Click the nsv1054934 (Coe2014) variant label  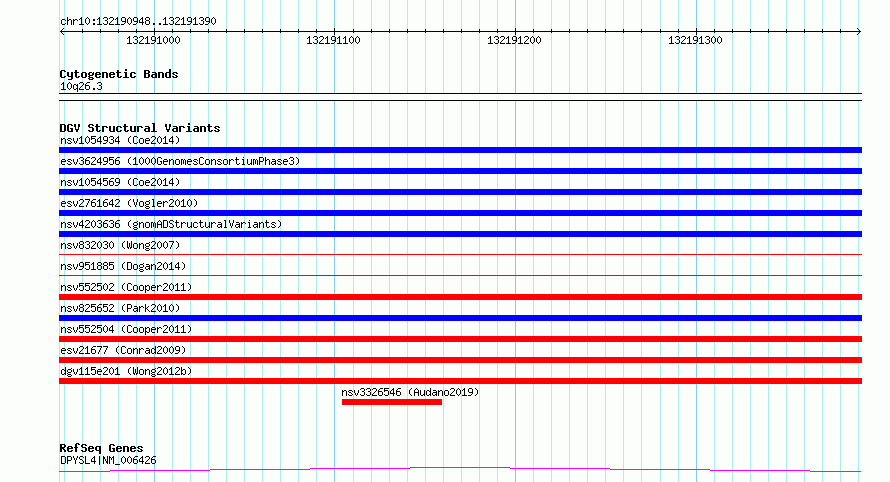120,140
